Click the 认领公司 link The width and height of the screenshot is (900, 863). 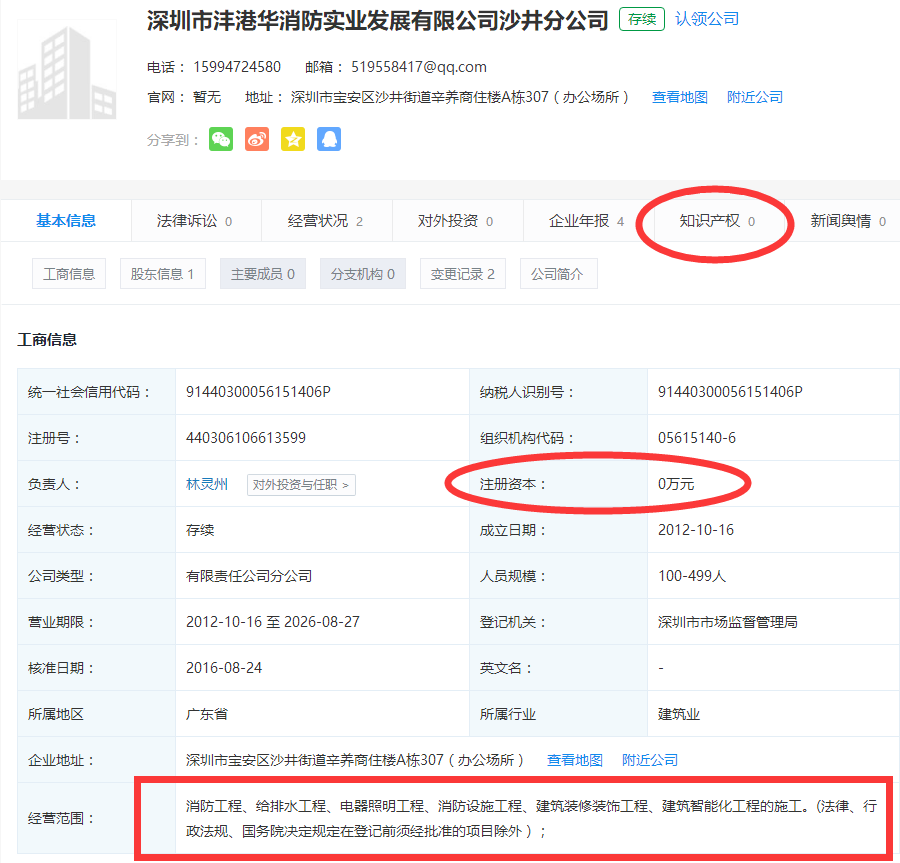pos(707,19)
